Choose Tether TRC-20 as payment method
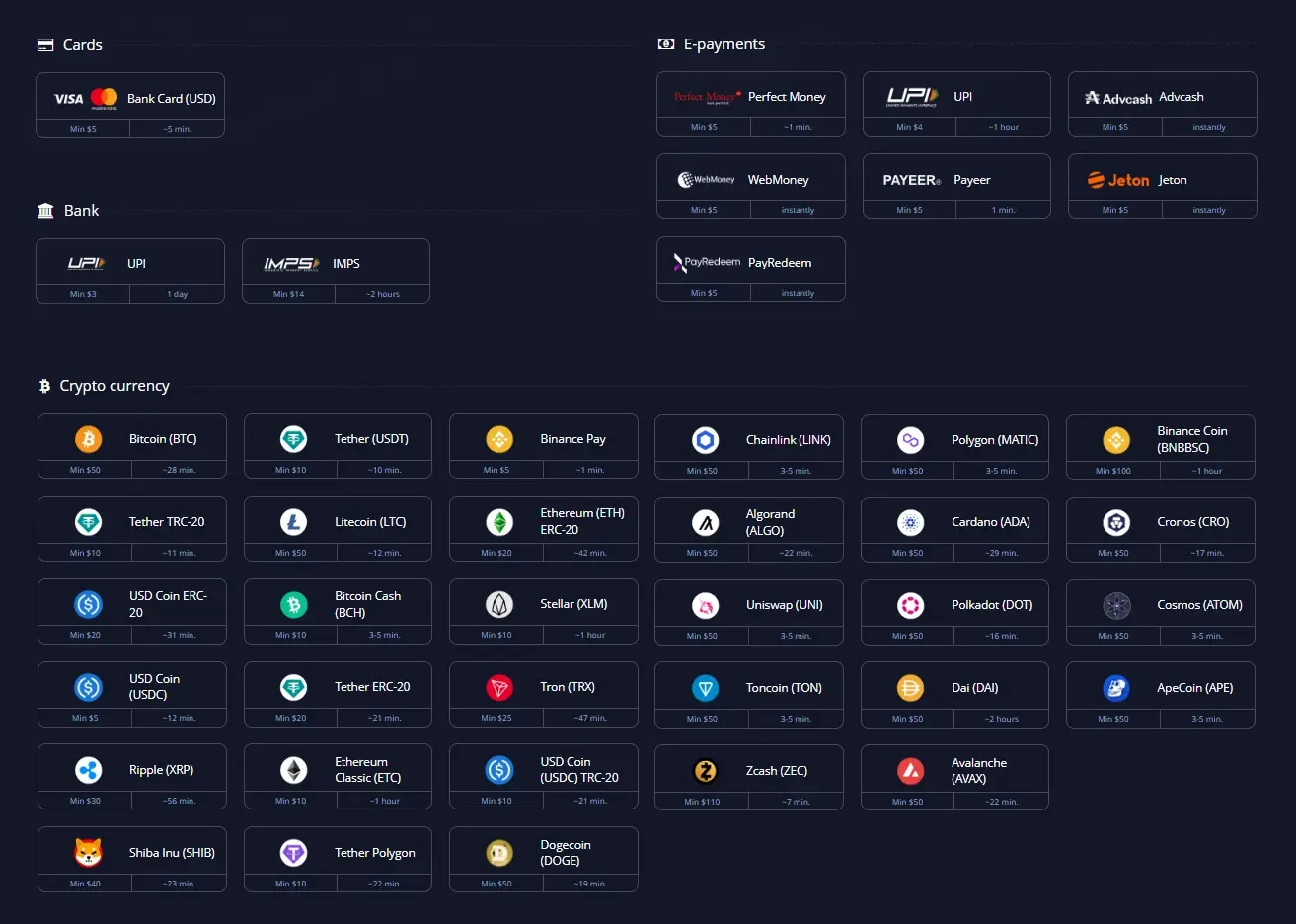This screenshot has height=924, width=1296. pos(132,528)
